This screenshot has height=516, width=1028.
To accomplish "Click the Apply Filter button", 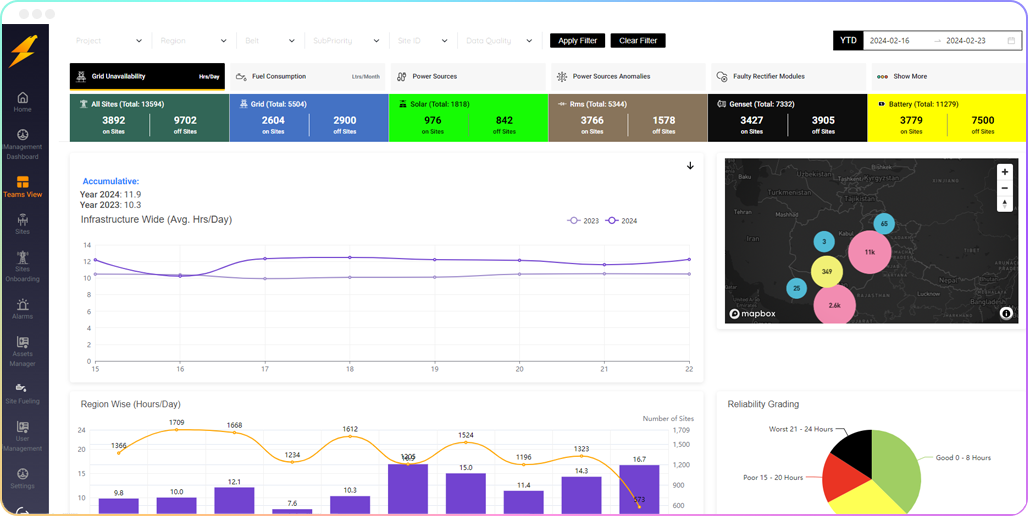I will pos(577,41).
